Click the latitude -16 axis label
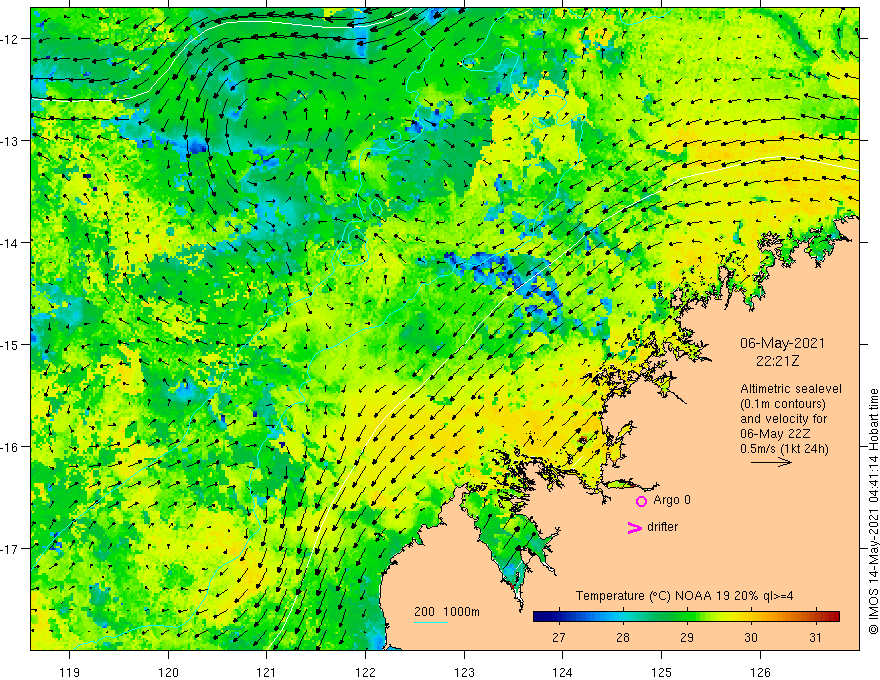Viewport: 880px width, 680px height. (x=11, y=447)
